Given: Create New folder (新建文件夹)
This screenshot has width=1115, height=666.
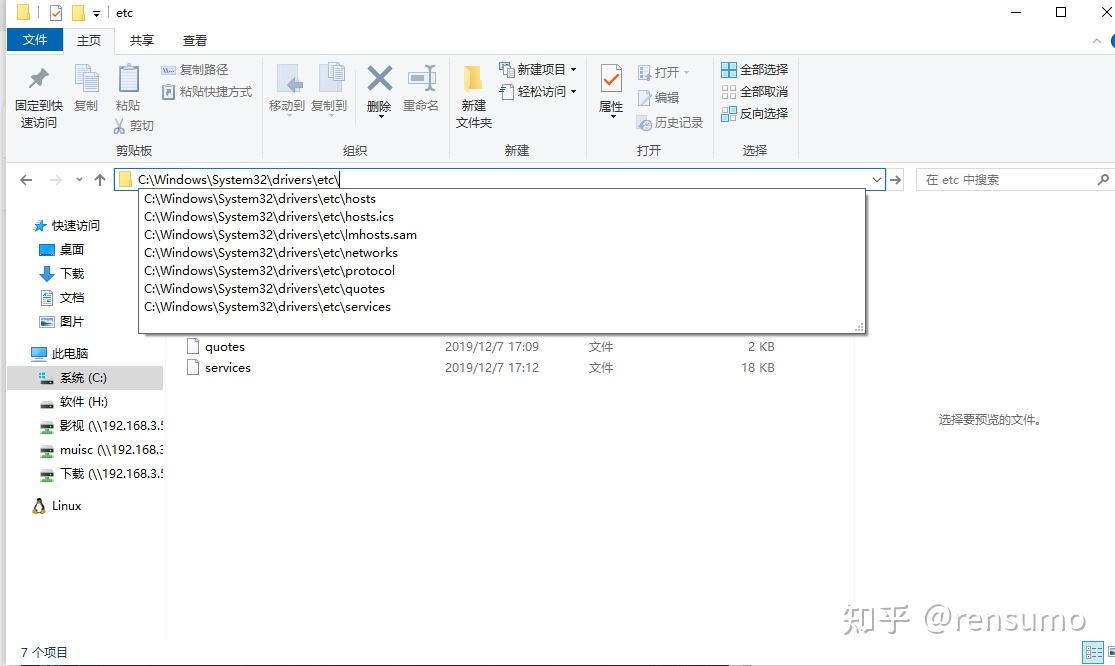Looking at the screenshot, I should coord(474,96).
